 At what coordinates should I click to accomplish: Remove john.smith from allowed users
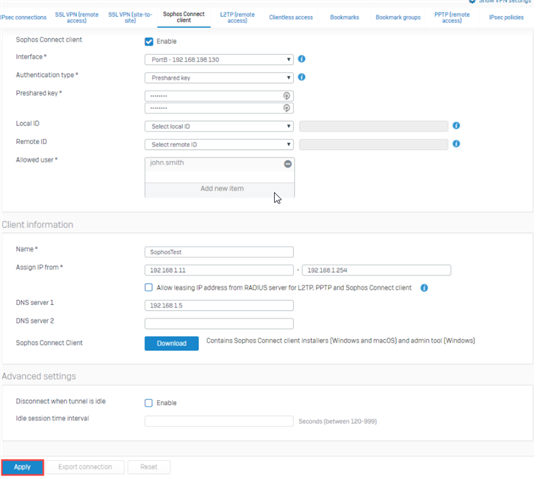(288, 164)
